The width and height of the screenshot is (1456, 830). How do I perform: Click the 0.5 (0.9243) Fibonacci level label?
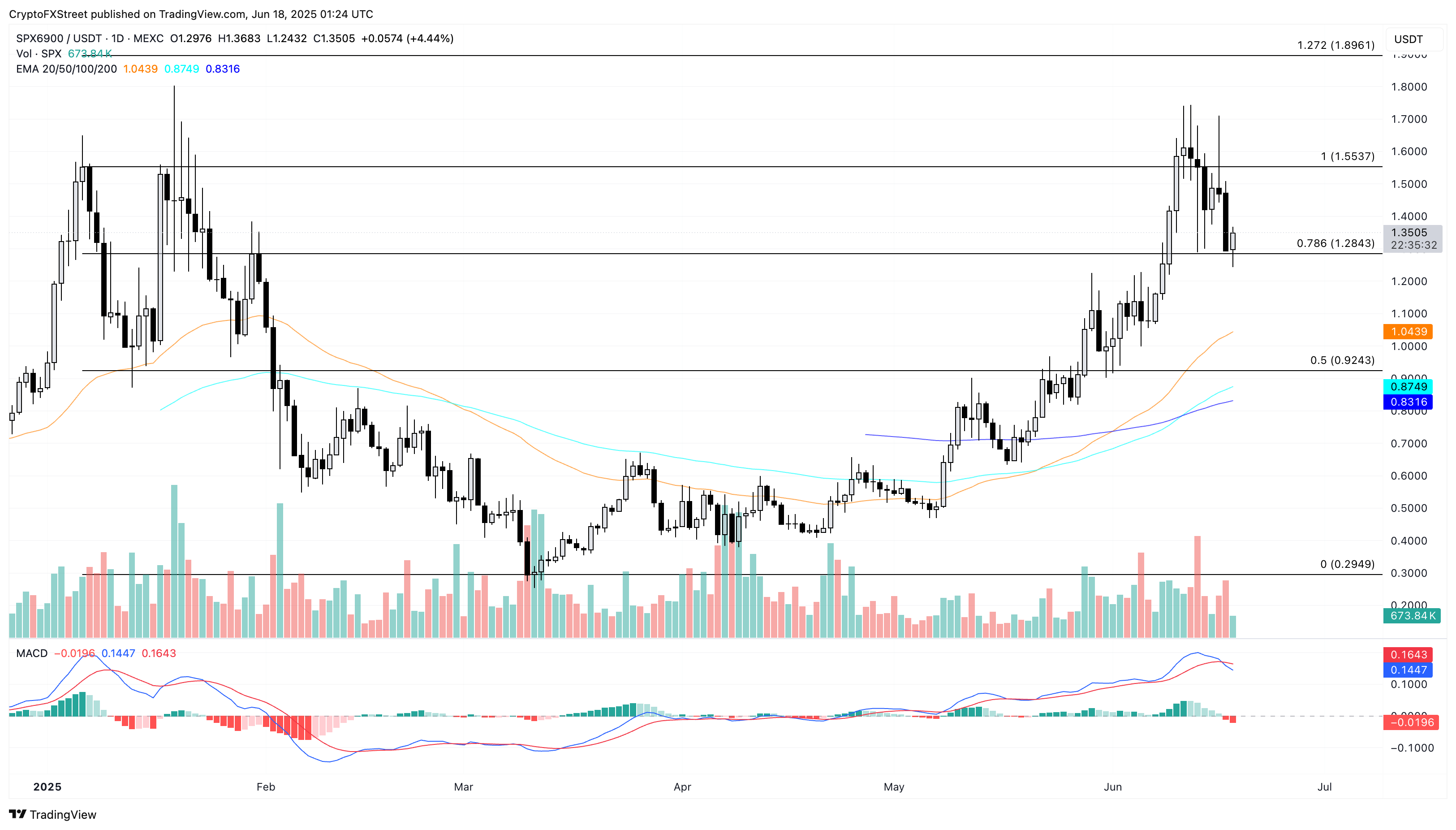coord(1342,360)
